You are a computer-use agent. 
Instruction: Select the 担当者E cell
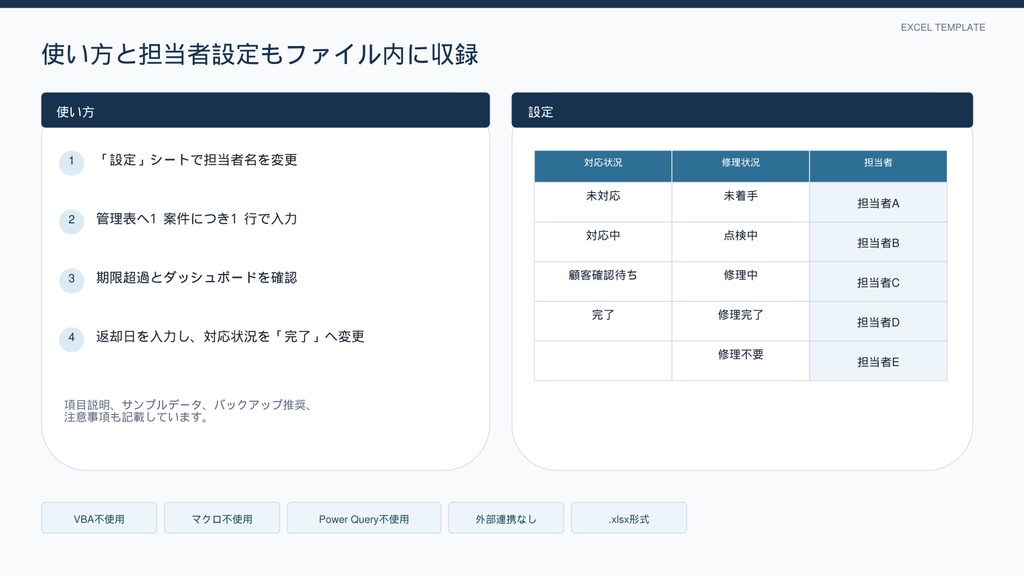point(878,360)
